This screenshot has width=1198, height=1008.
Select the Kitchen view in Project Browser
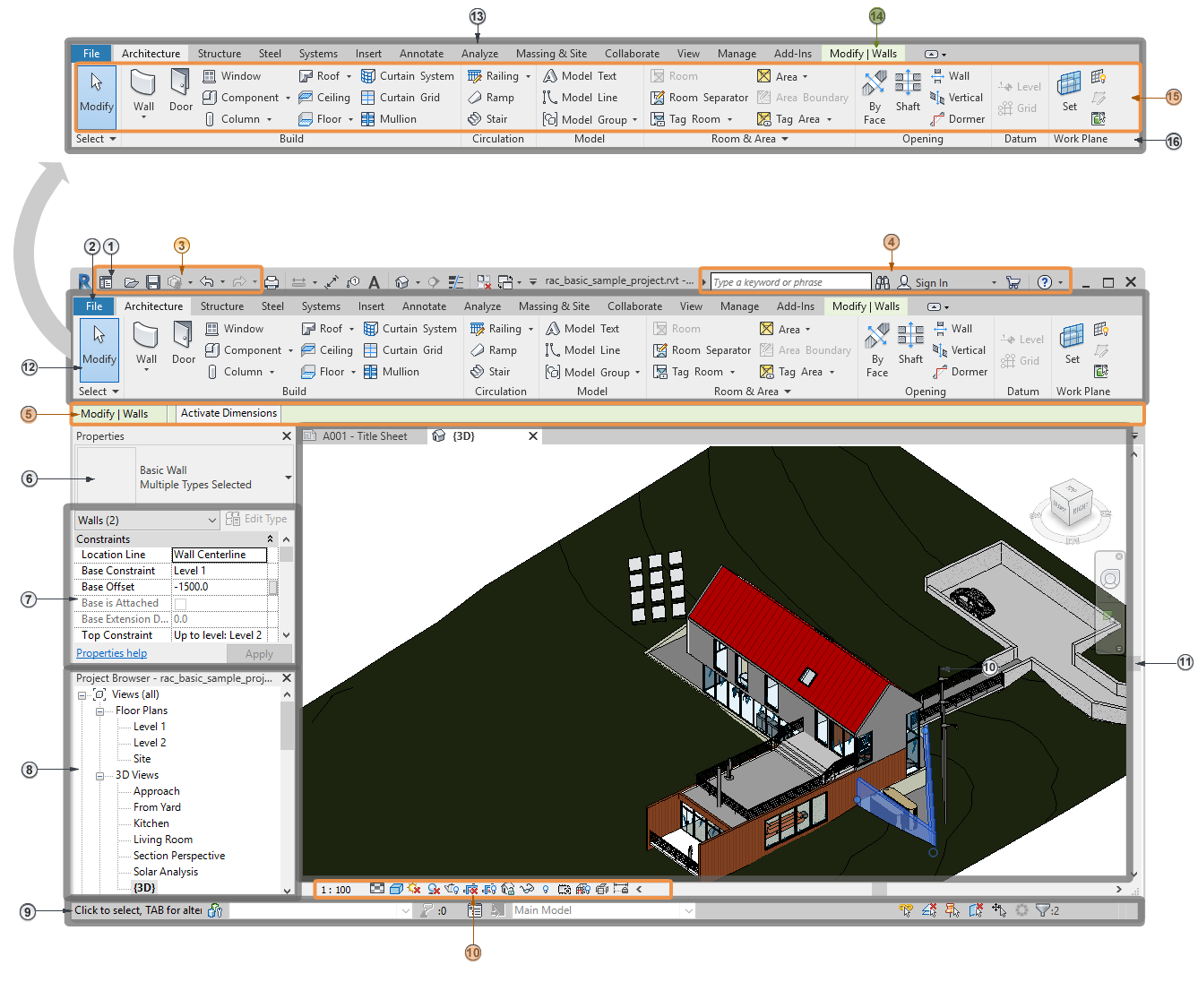coord(151,823)
